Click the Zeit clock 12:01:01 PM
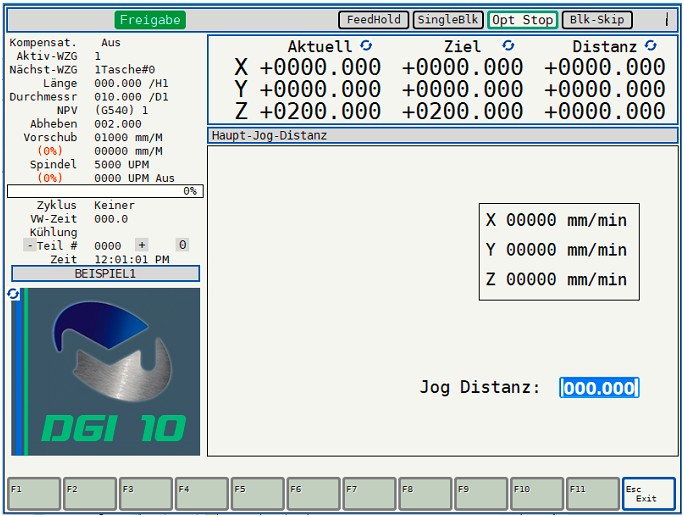 [132, 259]
